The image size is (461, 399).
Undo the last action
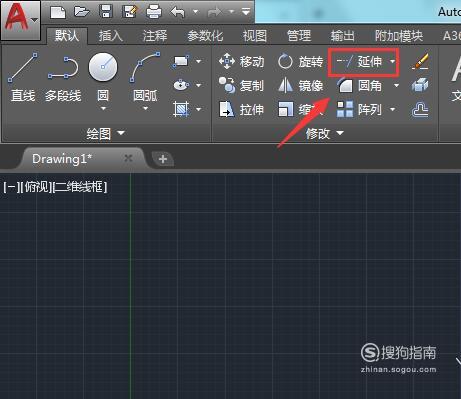178,12
